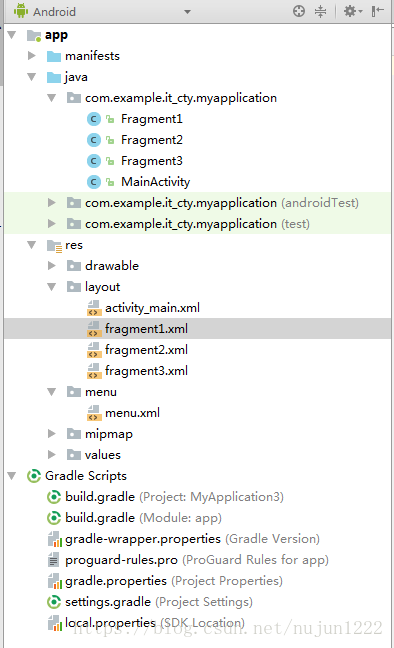Select gradle.properties (Project Properties)
Screen dimensions: 394x648
(174, 581)
